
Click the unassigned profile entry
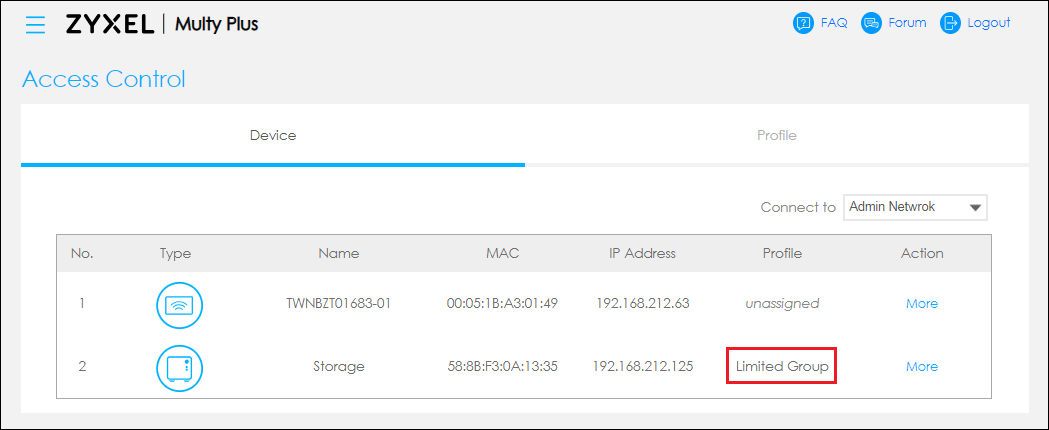782,304
